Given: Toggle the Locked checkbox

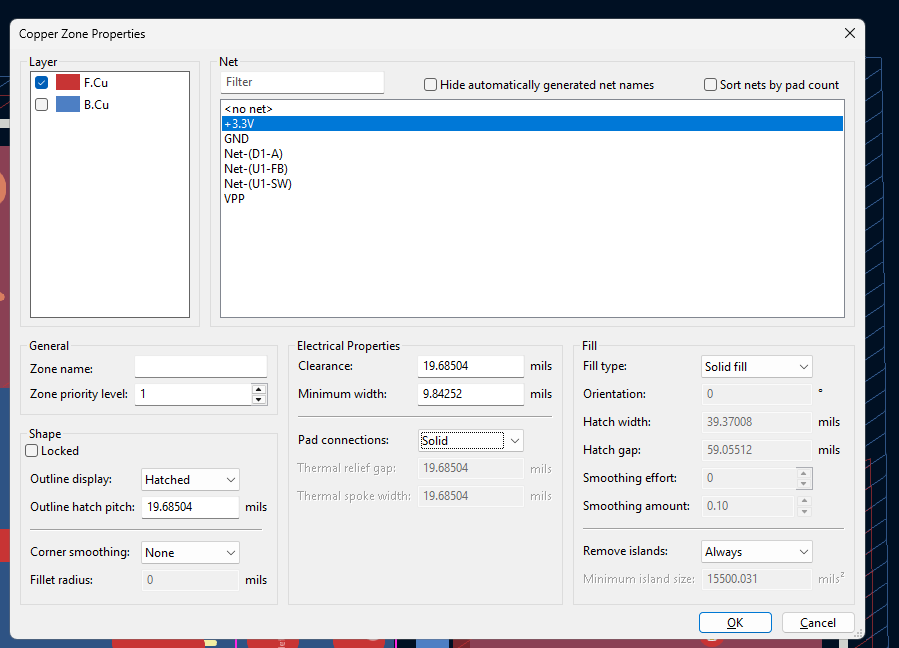Looking at the screenshot, I should tap(33, 451).
